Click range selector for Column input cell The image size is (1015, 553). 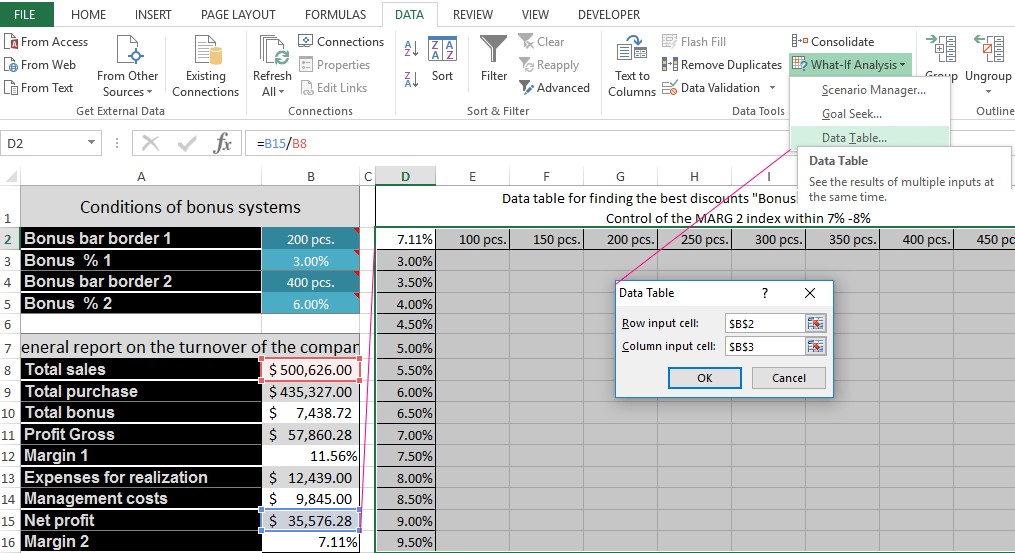click(816, 346)
